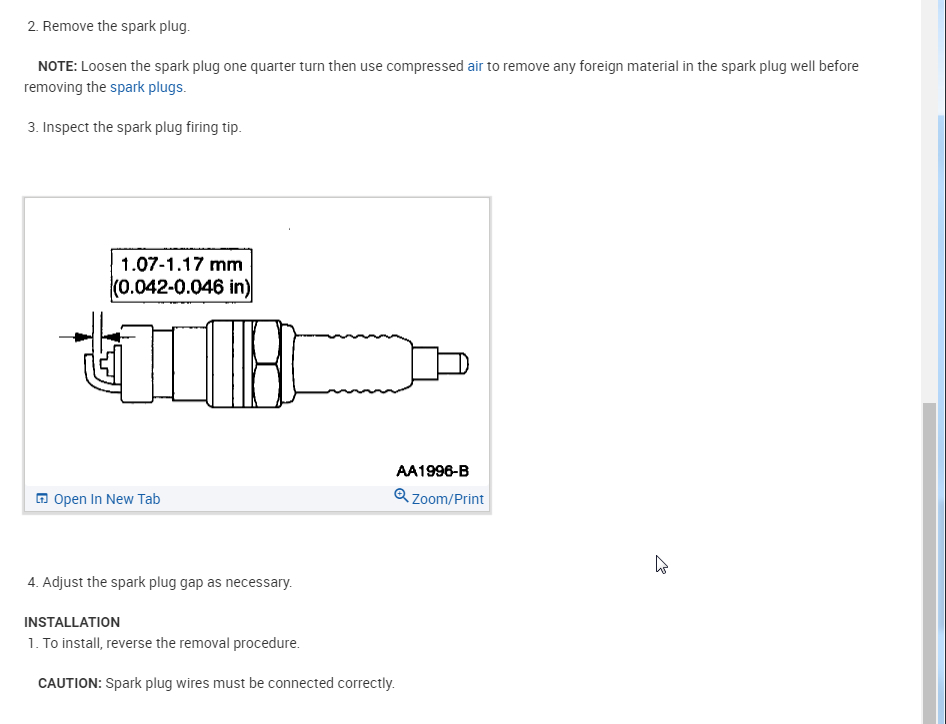Open the 'air' hyperlink in the note
The height and width of the screenshot is (724, 946).
coord(475,66)
